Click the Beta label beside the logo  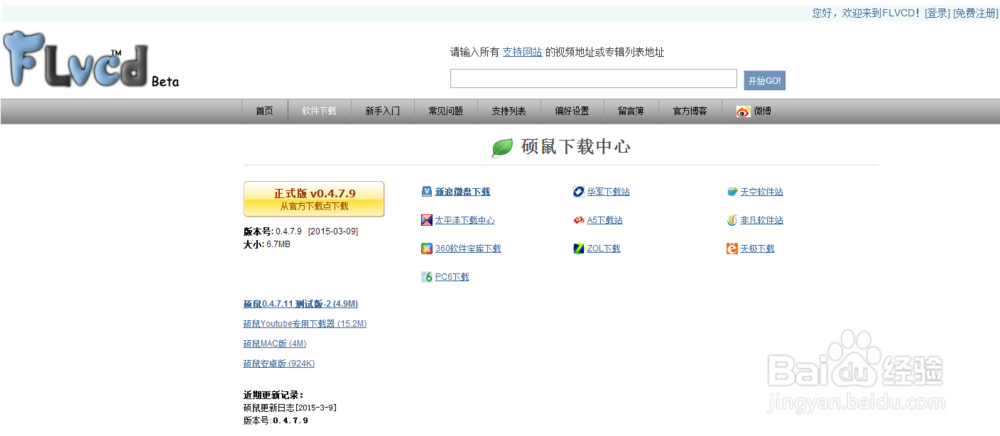tap(166, 82)
